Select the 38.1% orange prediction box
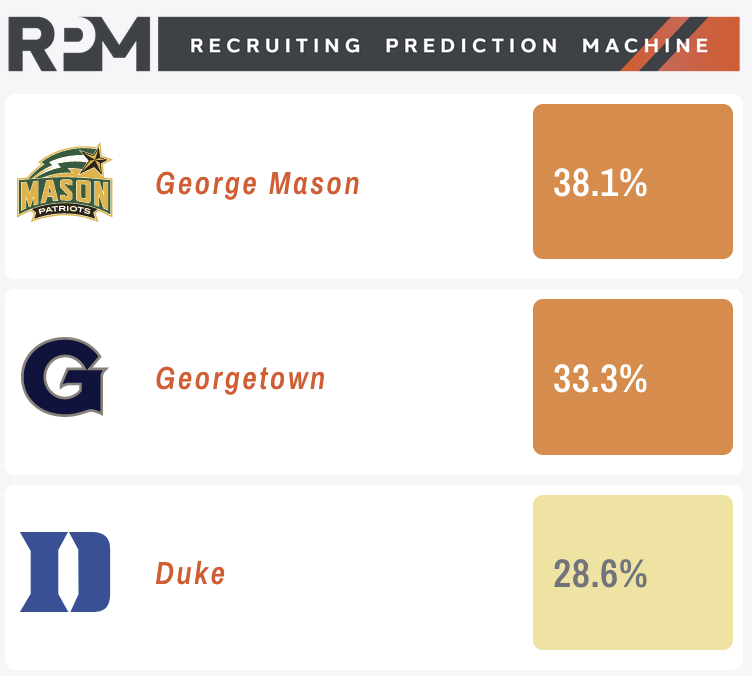 click(633, 182)
